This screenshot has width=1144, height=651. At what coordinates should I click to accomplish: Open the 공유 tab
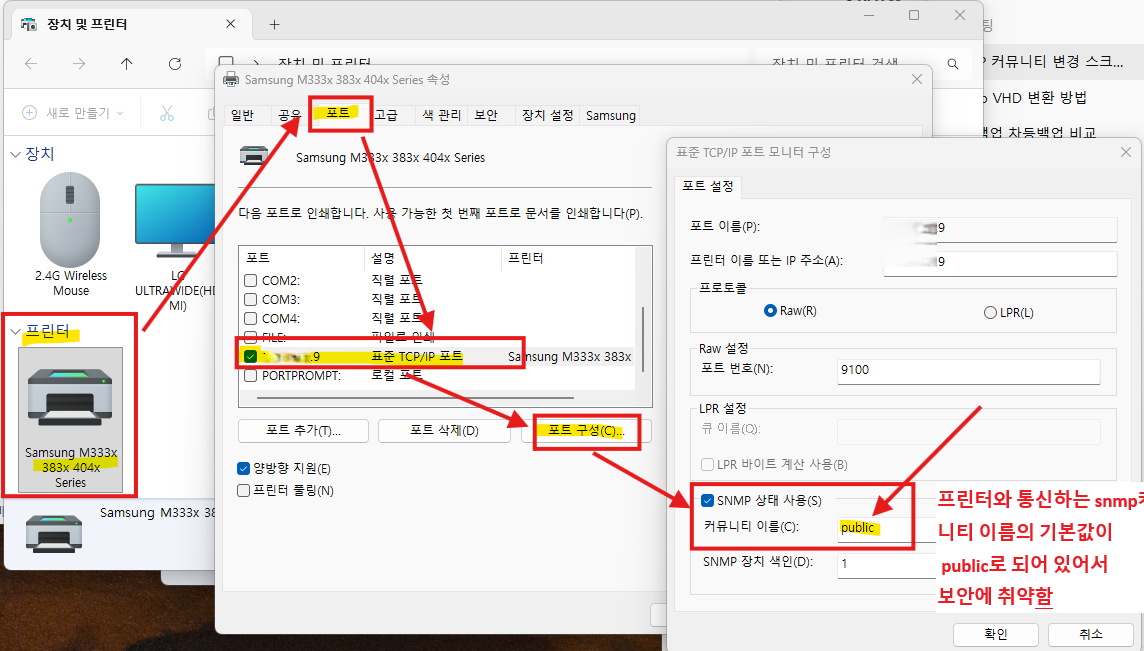[x=290, y=115]
